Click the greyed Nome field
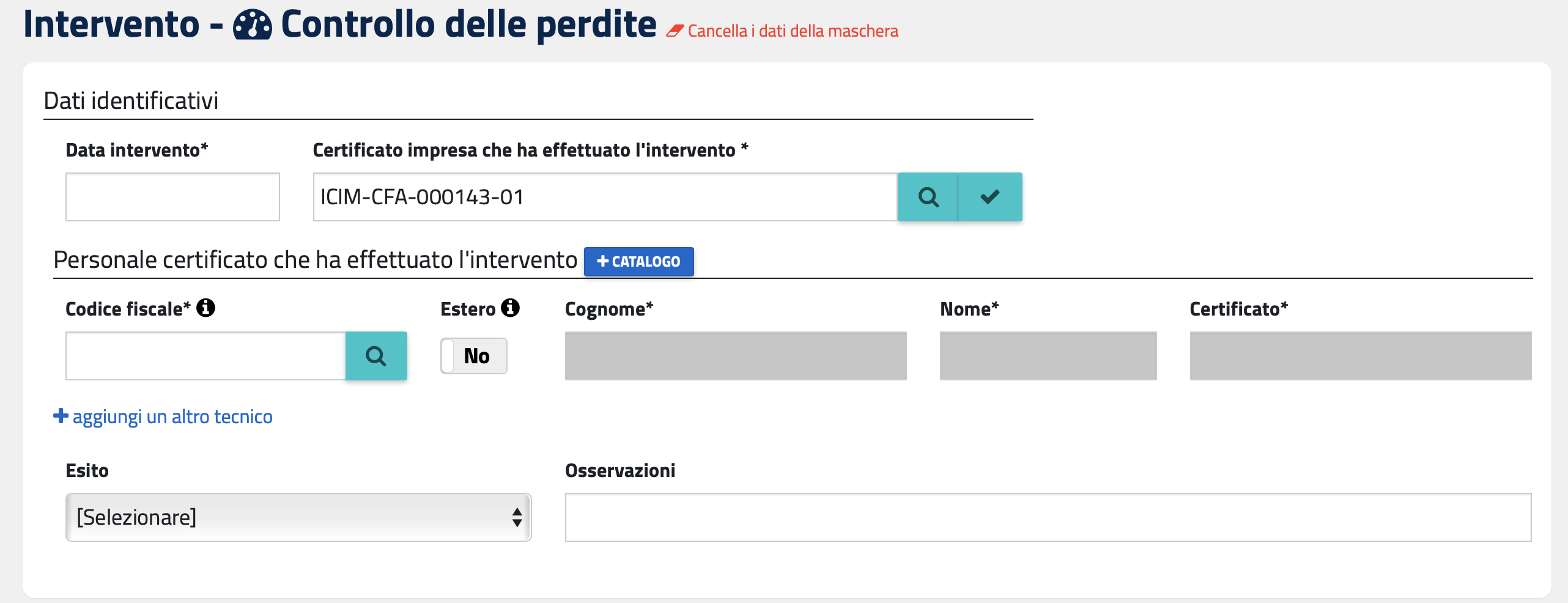This screenshot has height=603, width=1568. pyautogui.click(x=1048, y=356)
